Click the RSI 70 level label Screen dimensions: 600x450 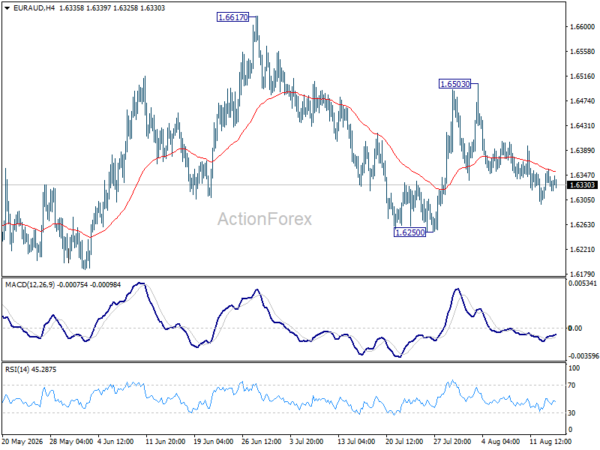(x=572, y=385)
